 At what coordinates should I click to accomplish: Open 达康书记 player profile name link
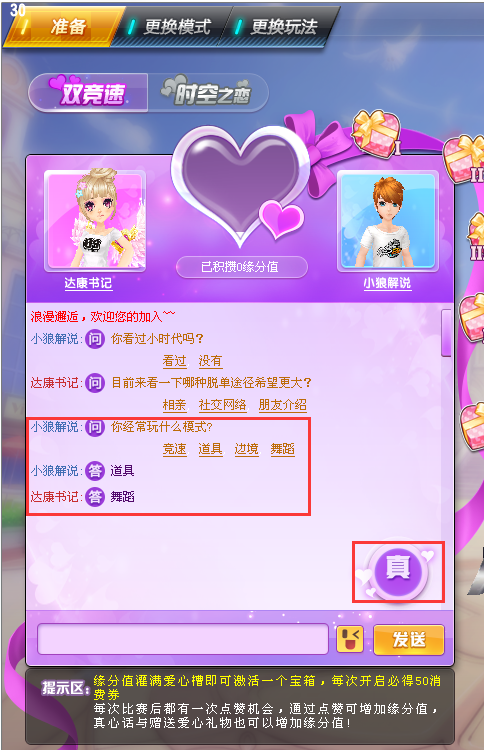tap(88, 283)
